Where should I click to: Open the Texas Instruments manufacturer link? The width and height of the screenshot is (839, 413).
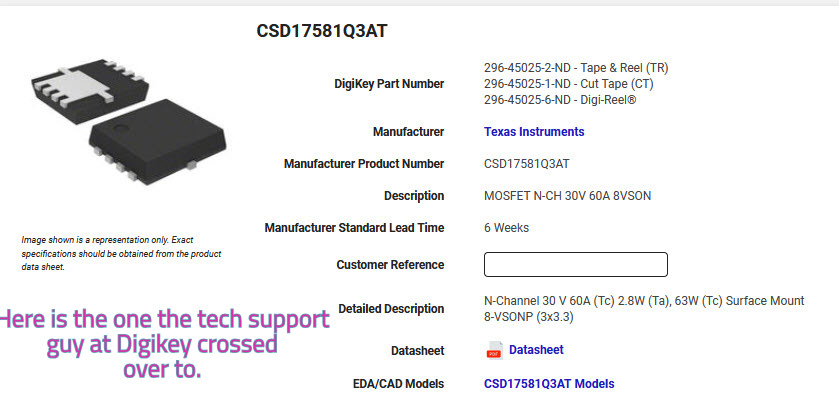click(534, 132)
